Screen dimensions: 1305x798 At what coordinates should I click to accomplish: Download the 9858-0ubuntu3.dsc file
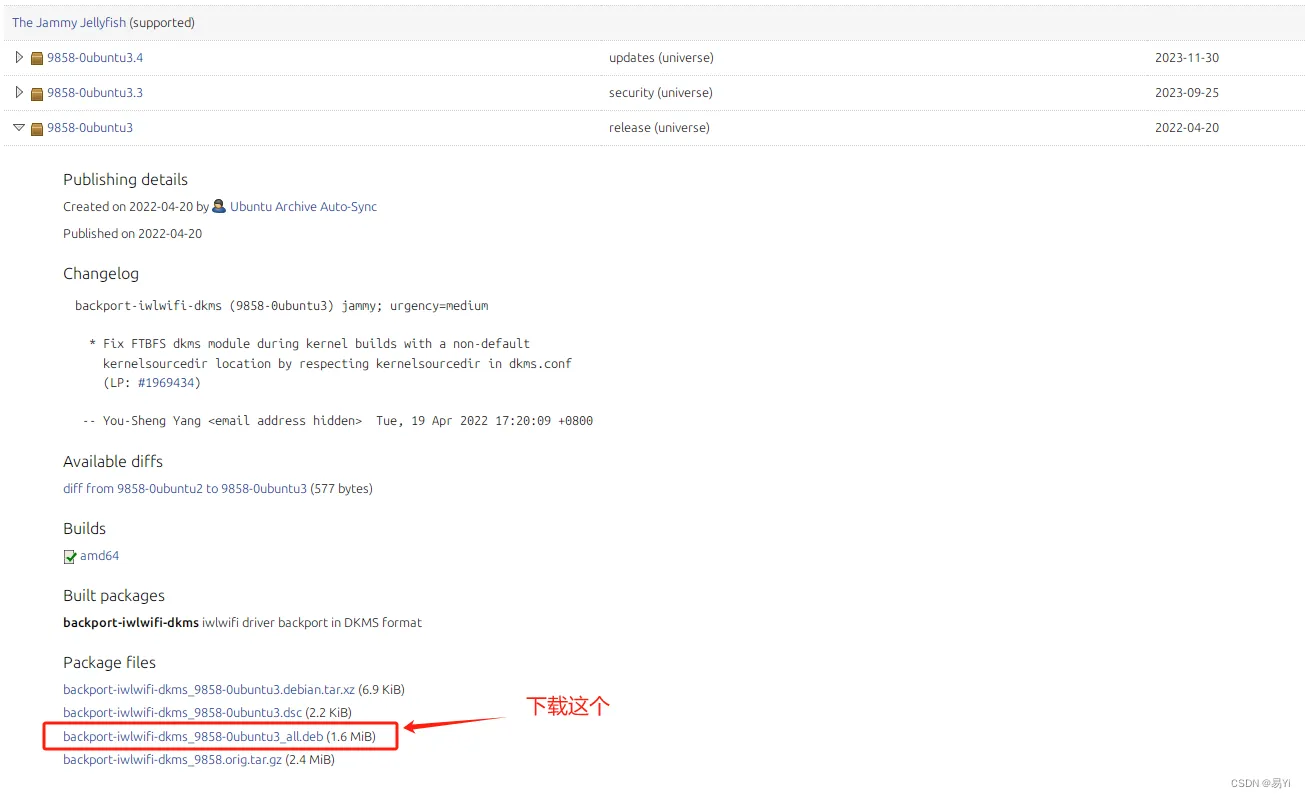coord(182,713)
